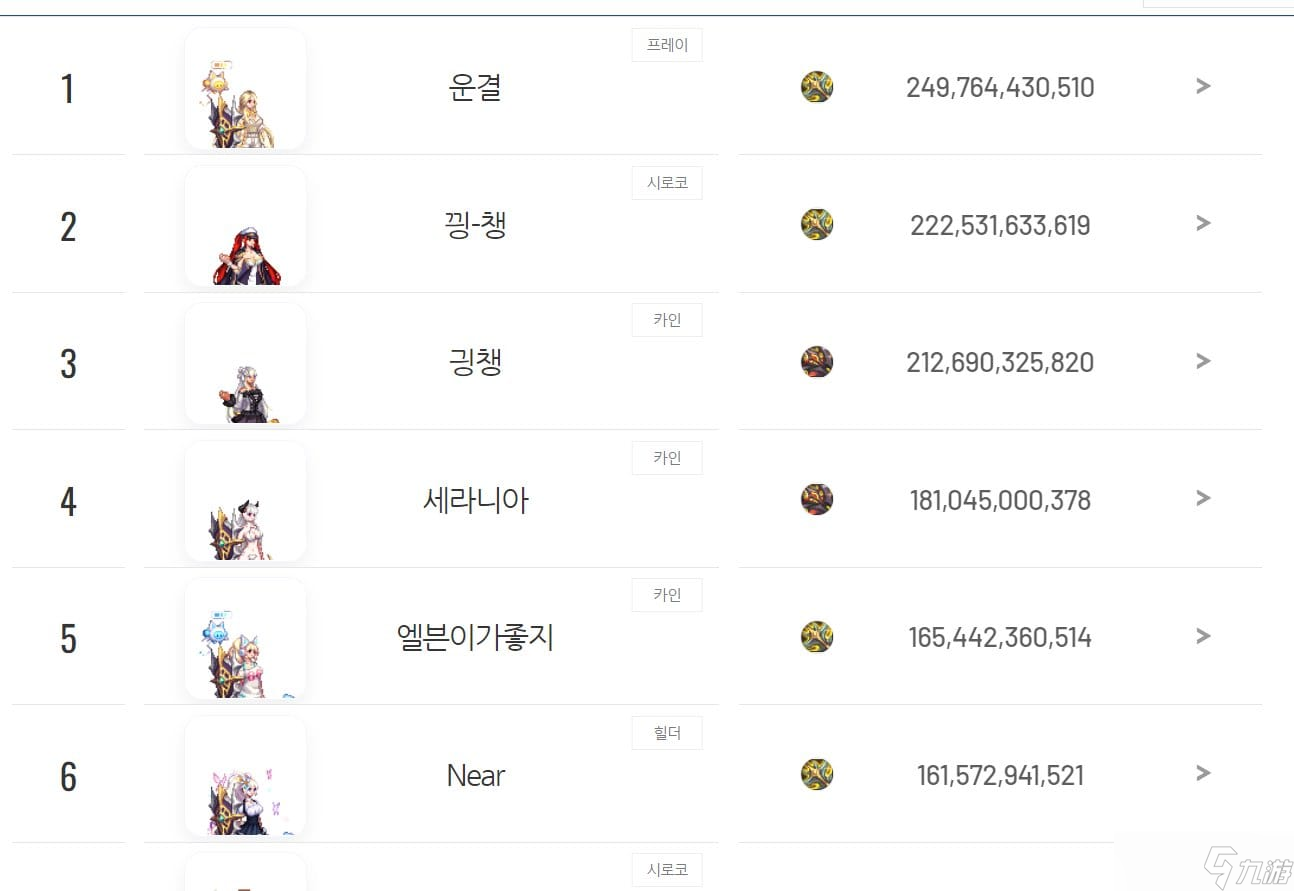Select the 시로코 tag in rank 2

coord(667,183)
